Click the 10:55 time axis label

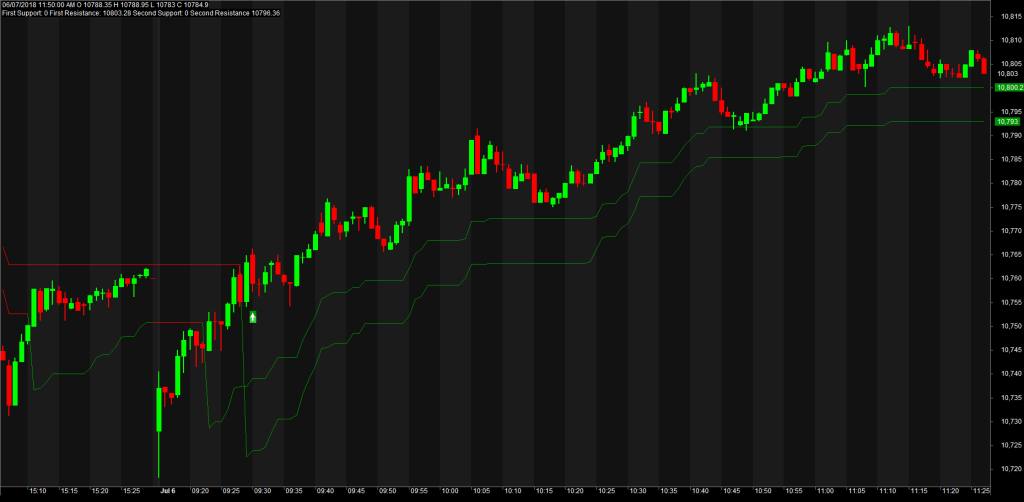coord(794,490)
